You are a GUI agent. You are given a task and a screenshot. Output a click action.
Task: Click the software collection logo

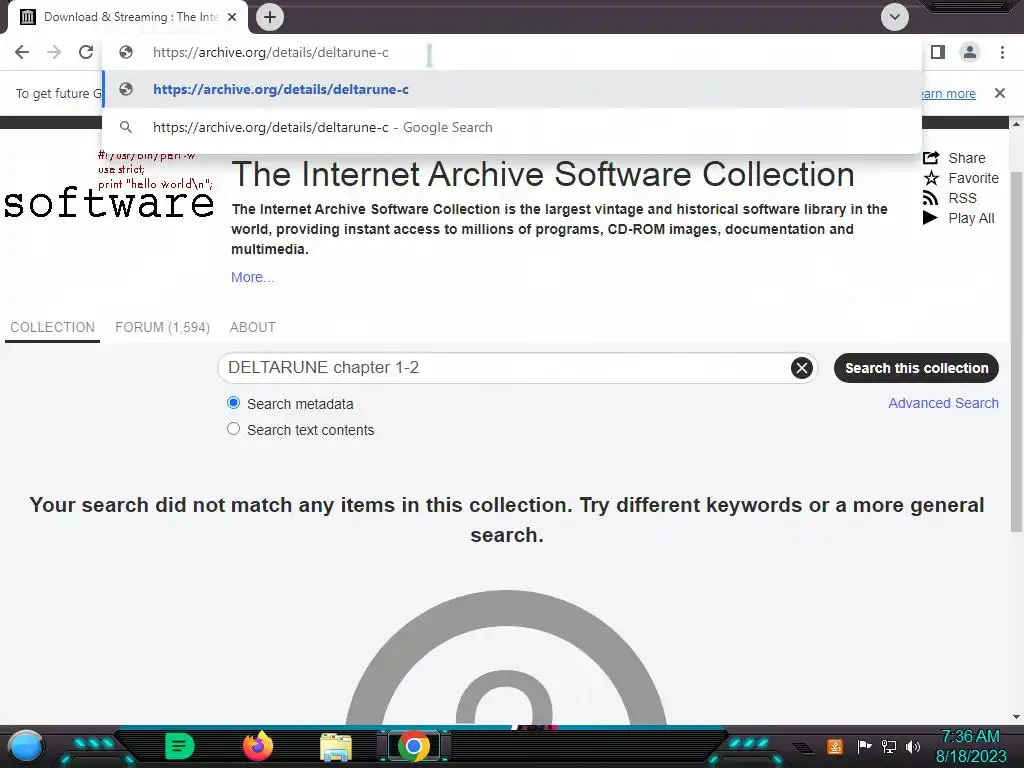[109, 186]
